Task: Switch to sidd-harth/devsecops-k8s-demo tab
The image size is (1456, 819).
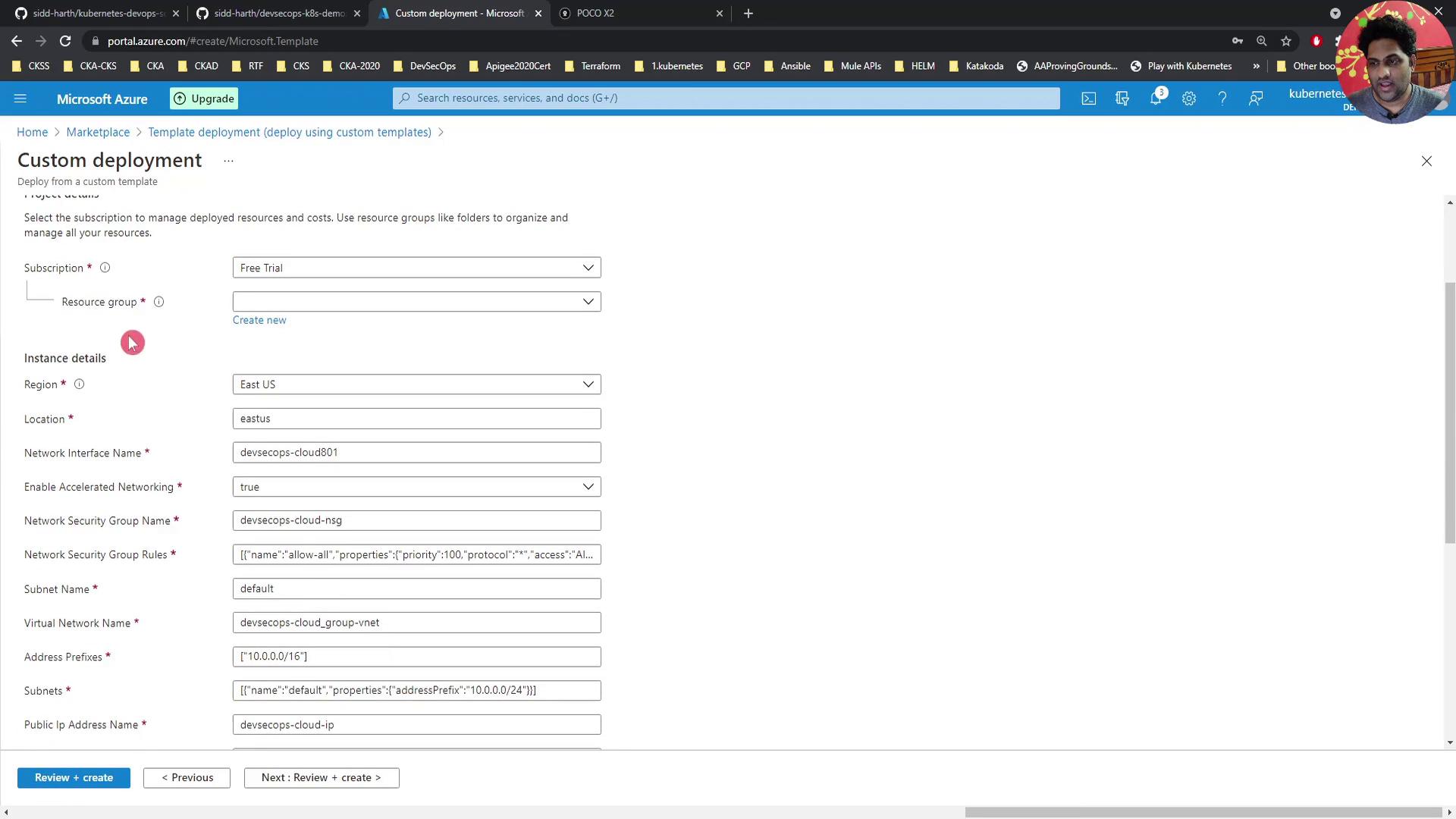Action: click(x=277, y=14)
